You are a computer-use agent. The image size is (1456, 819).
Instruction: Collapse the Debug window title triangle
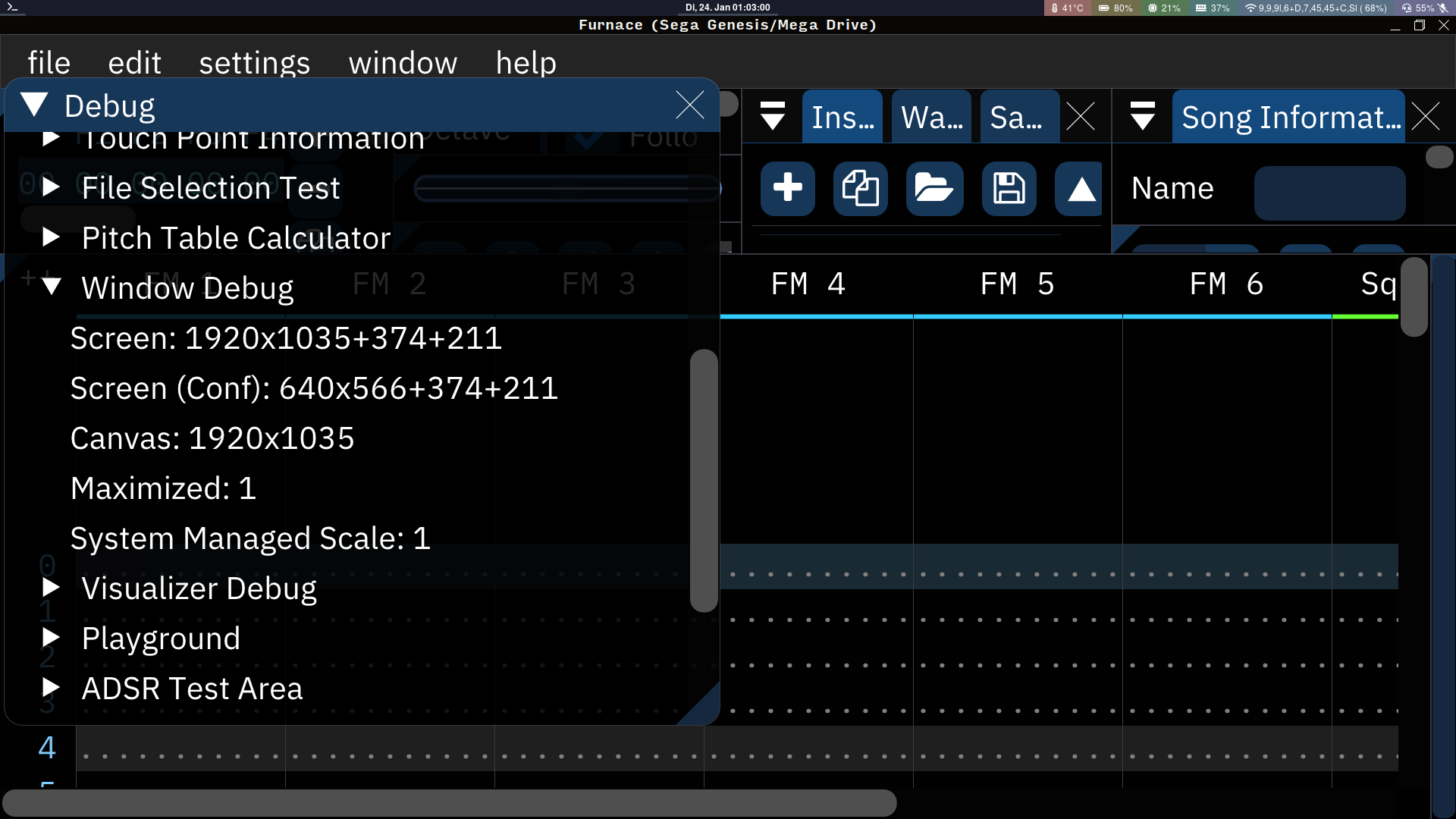tap(34, 105)
